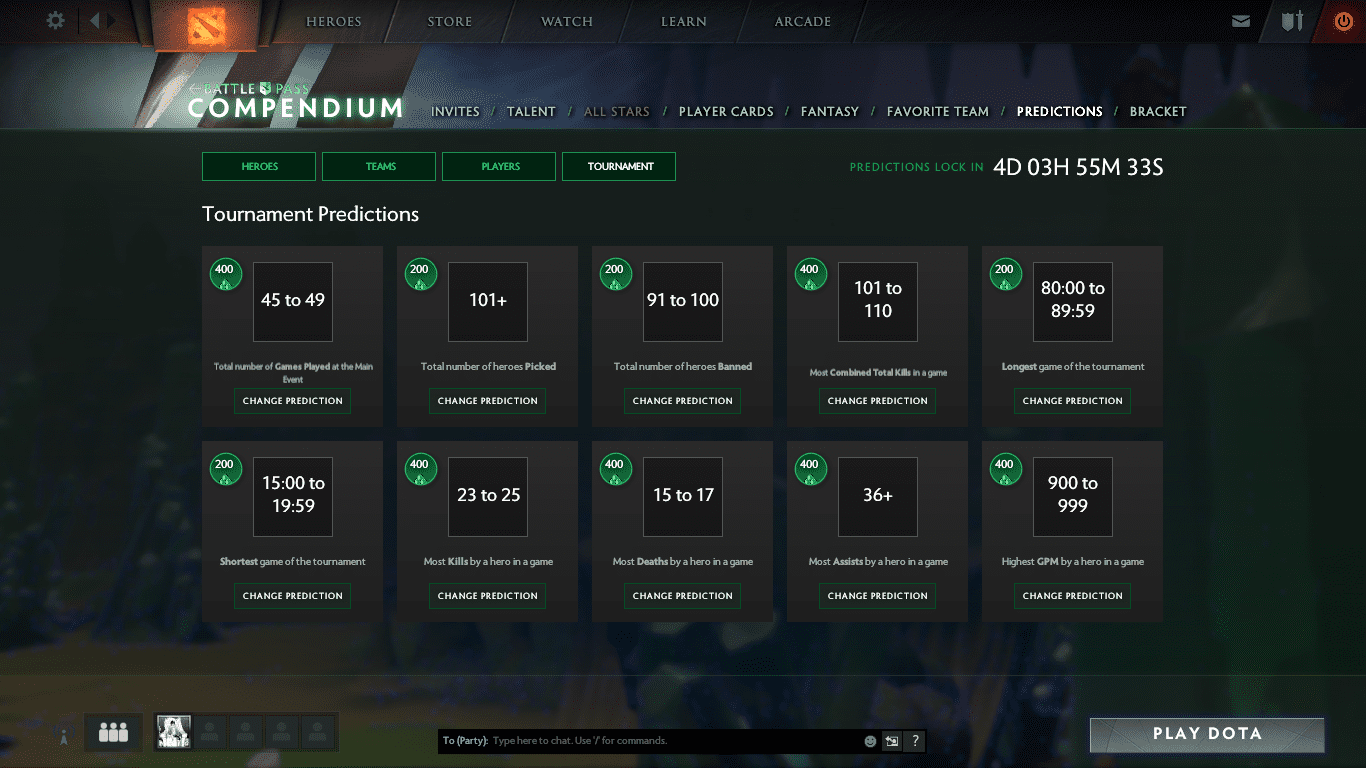
Task: Open the friends list icon
Action: [113, 733]
